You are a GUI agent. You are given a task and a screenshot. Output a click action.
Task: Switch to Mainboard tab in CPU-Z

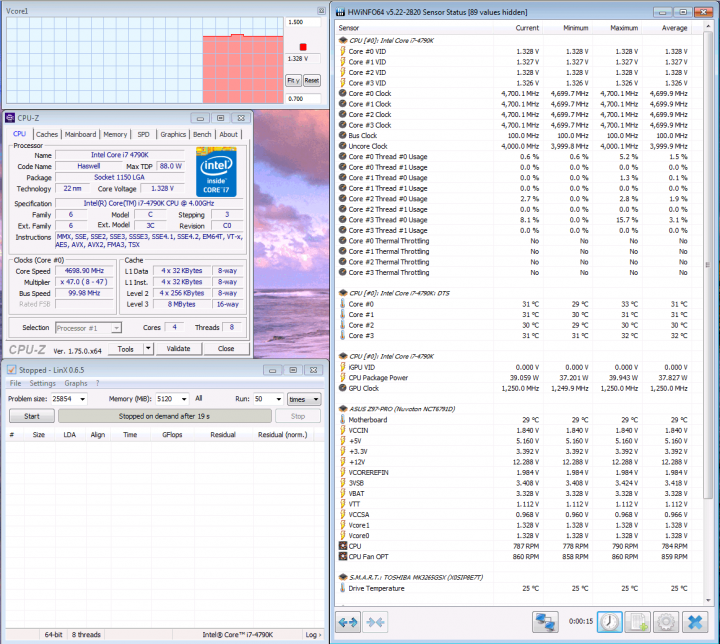click(80, 134)
